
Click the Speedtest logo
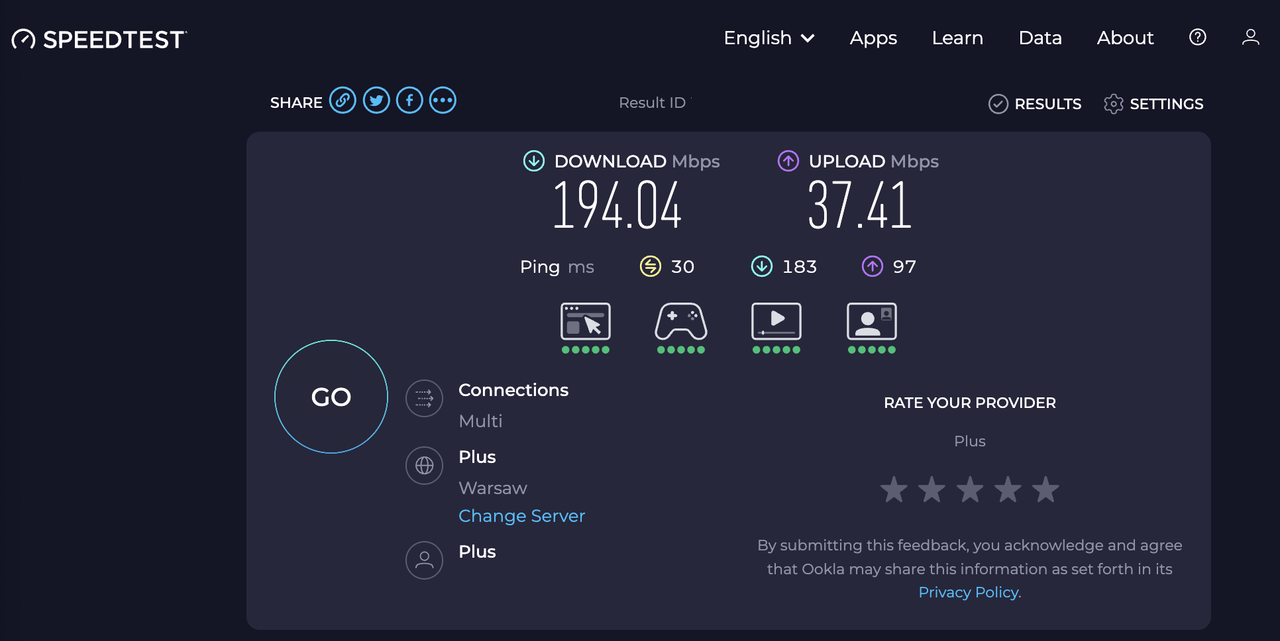point(99,39)
